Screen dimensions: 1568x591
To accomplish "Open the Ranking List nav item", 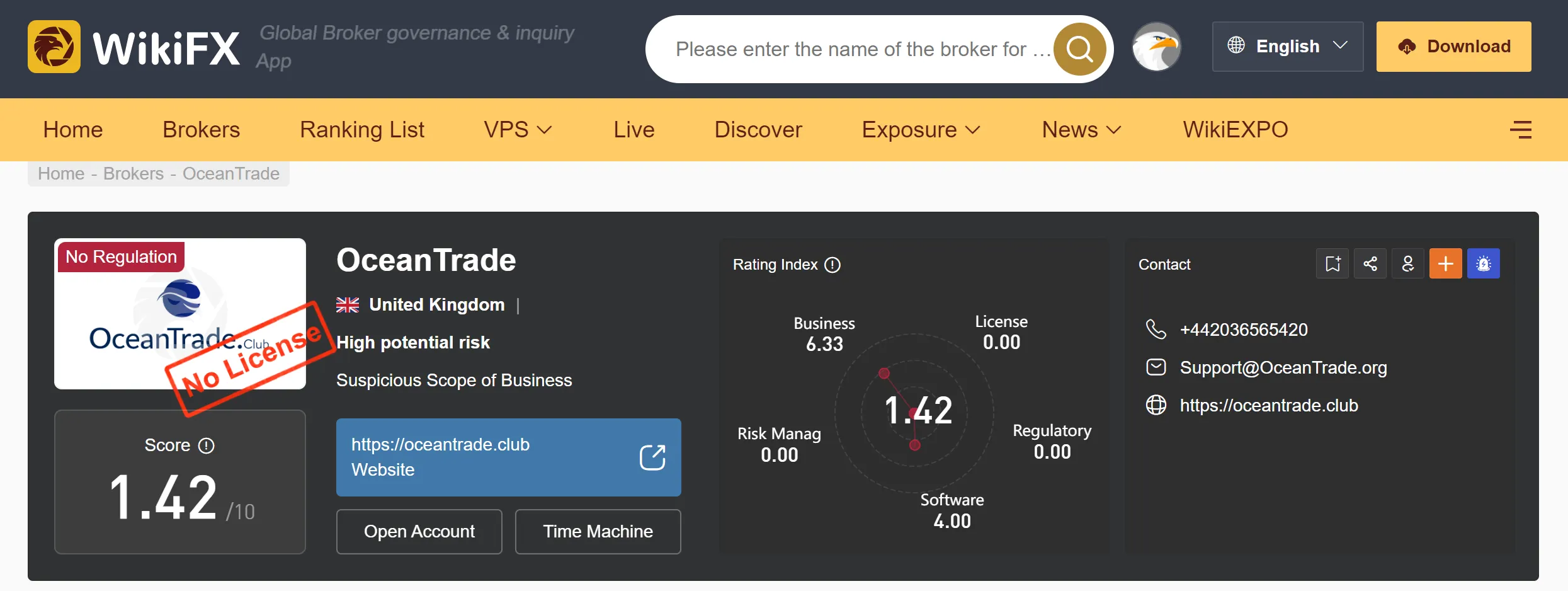I will [362, 130].
